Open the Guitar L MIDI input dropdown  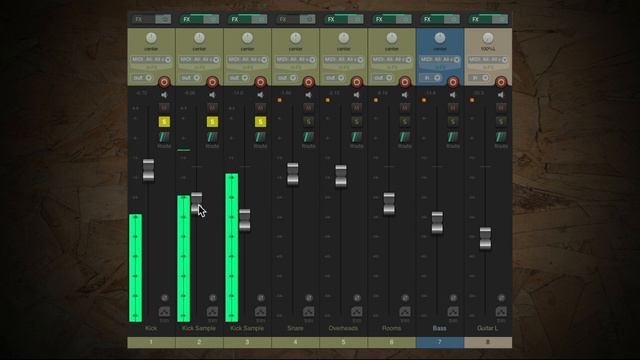[x=488, y=60]
